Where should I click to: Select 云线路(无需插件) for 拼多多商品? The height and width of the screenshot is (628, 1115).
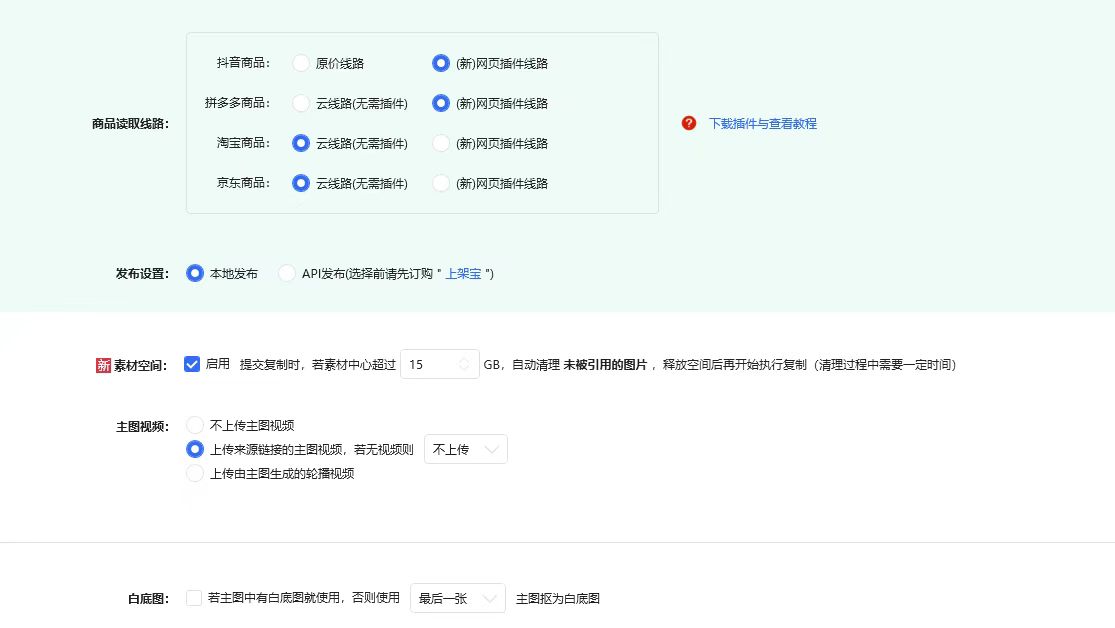pyautogui.click(x=301, y=103)
